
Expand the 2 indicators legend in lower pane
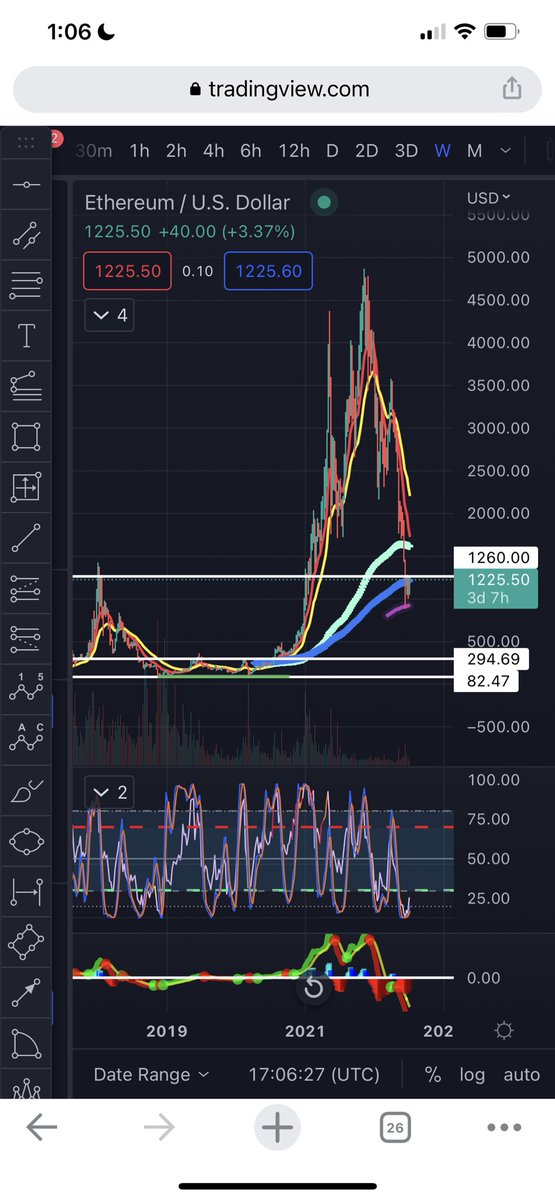click(111, 793)
